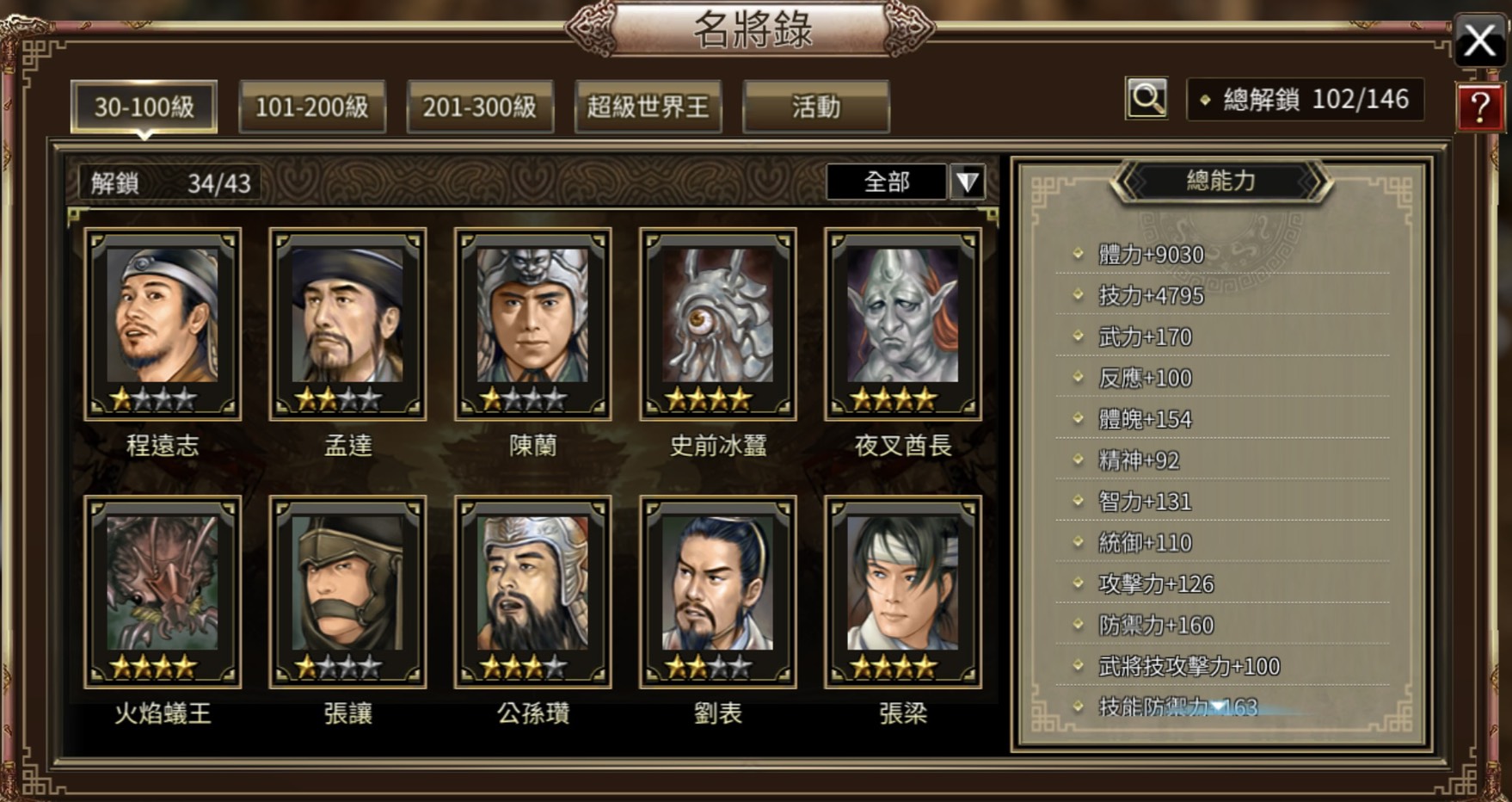Viewport: 1512px width, 802px height.
Task: Select the 程遠志 general portrait
Action: coord(163,324)
